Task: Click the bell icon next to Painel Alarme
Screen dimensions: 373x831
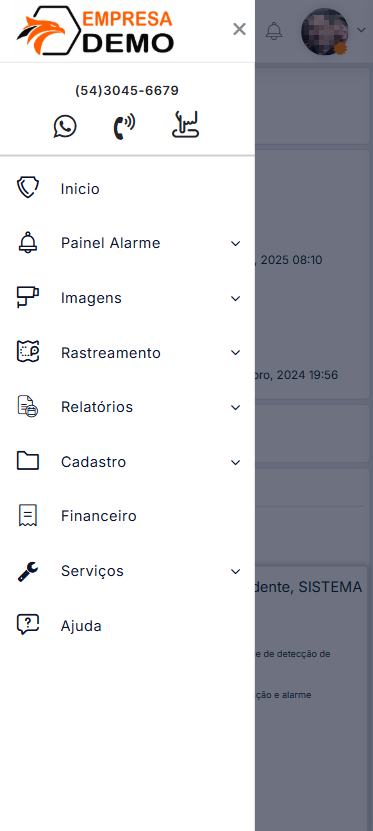Action: [x=28, y=243]
